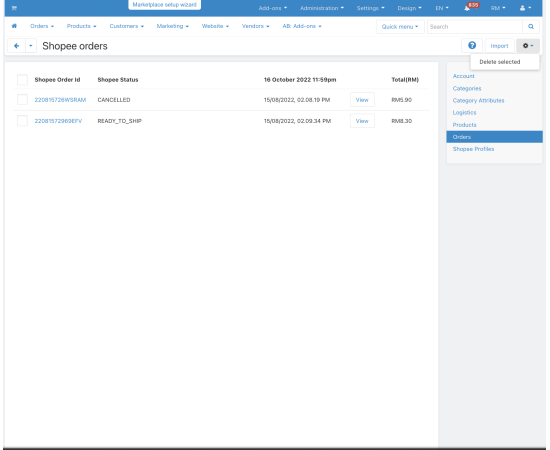The width and height of the screenshot is (550, 450).
Task: Open the Marketing menu
Action: point(173,26)
